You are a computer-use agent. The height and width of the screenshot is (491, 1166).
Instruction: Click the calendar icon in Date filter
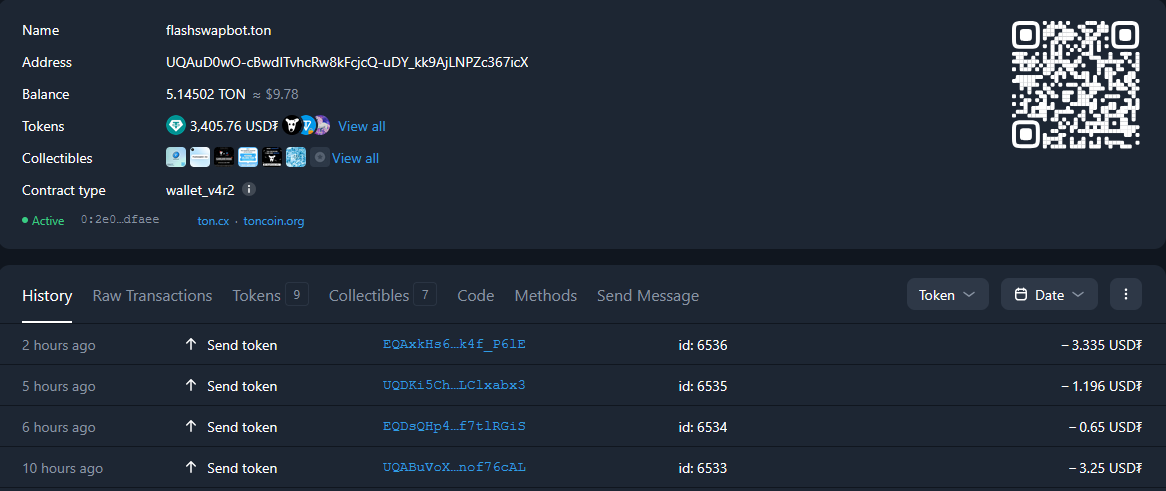pos(1021,295)
